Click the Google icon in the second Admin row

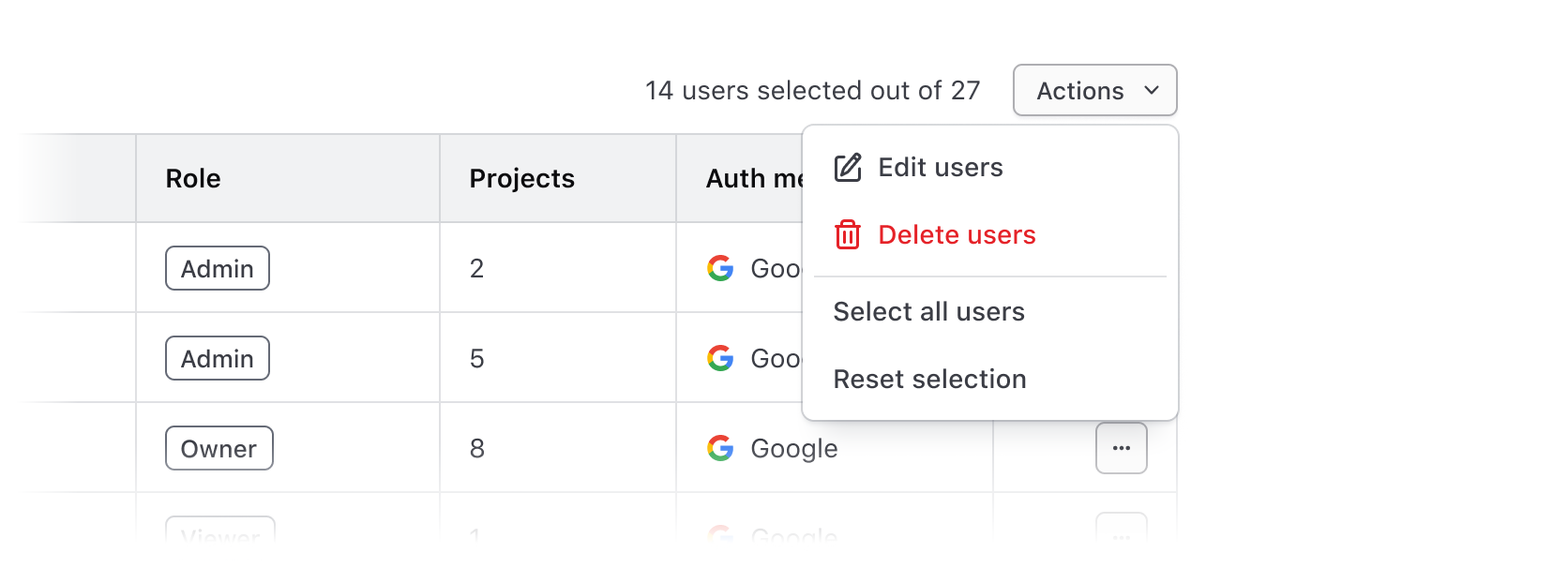[x=720, y=358]
